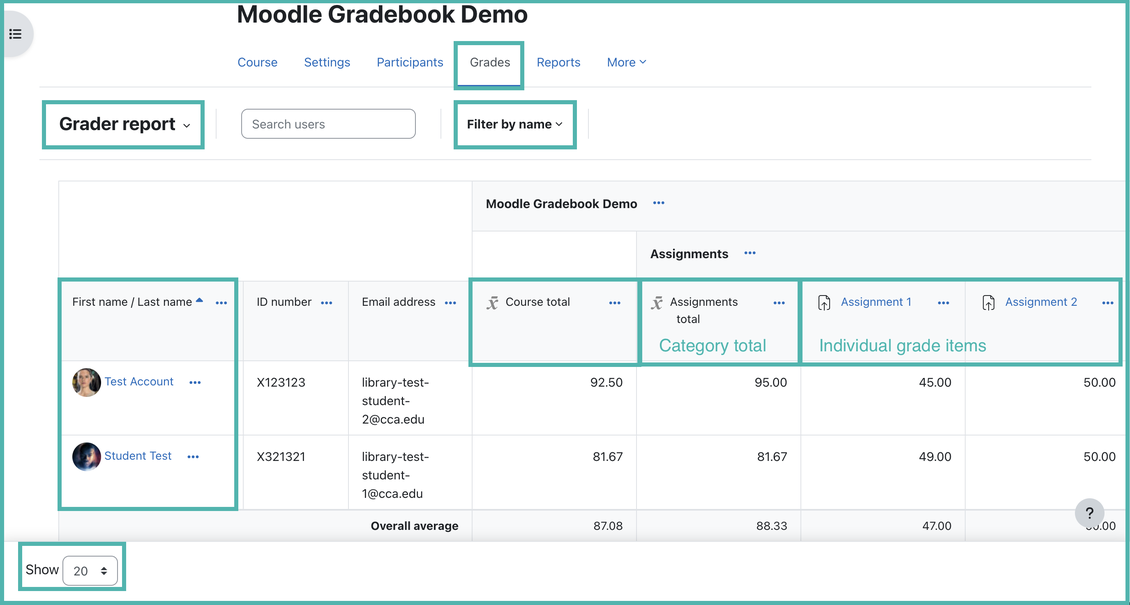The image size is (1130, 605).
Task: Switch to the Settings tab
Action: tap(327, 63)
